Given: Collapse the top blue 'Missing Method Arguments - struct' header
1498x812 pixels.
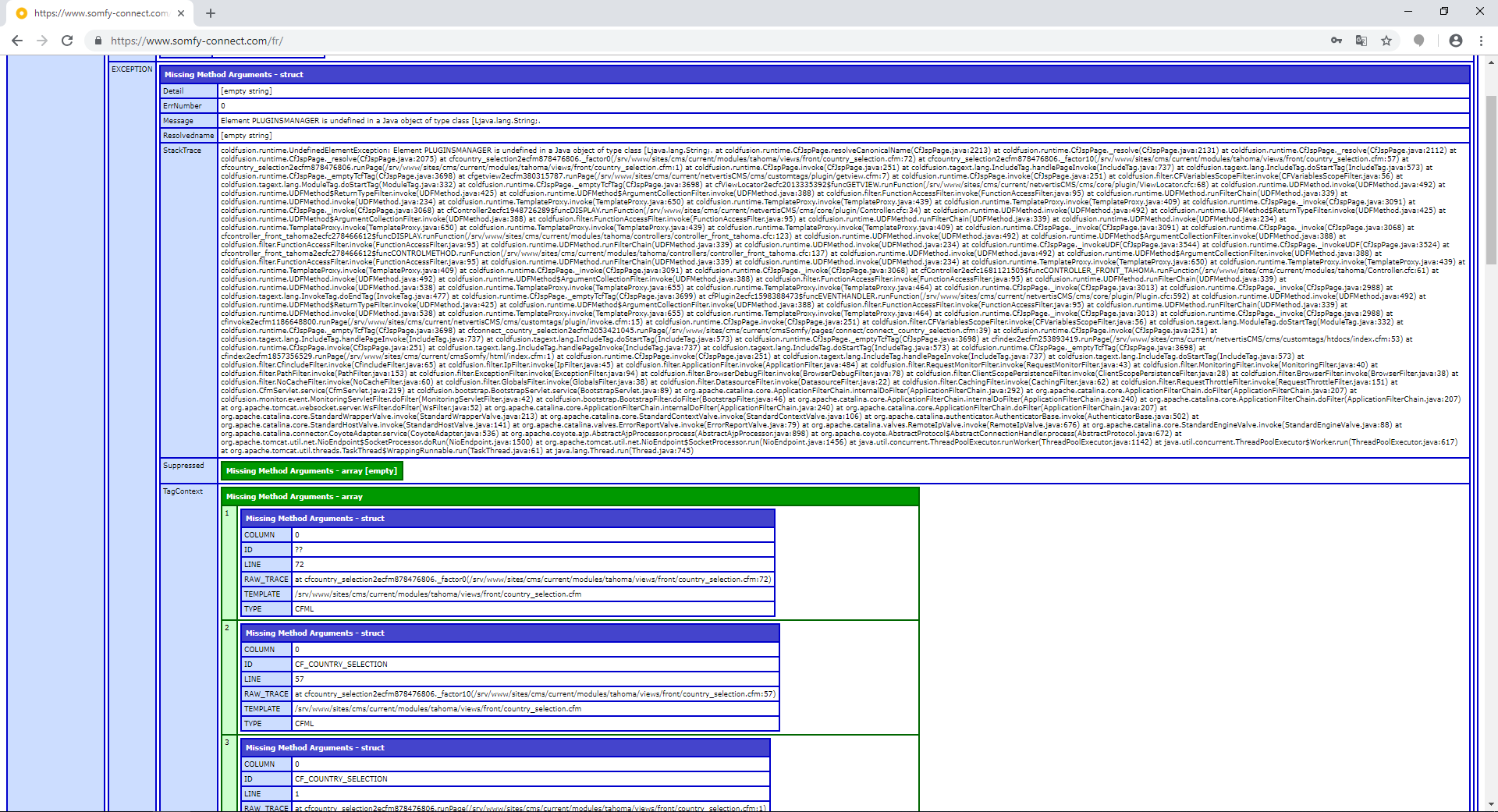Looking at the screenshot, I should coord(234,75).
